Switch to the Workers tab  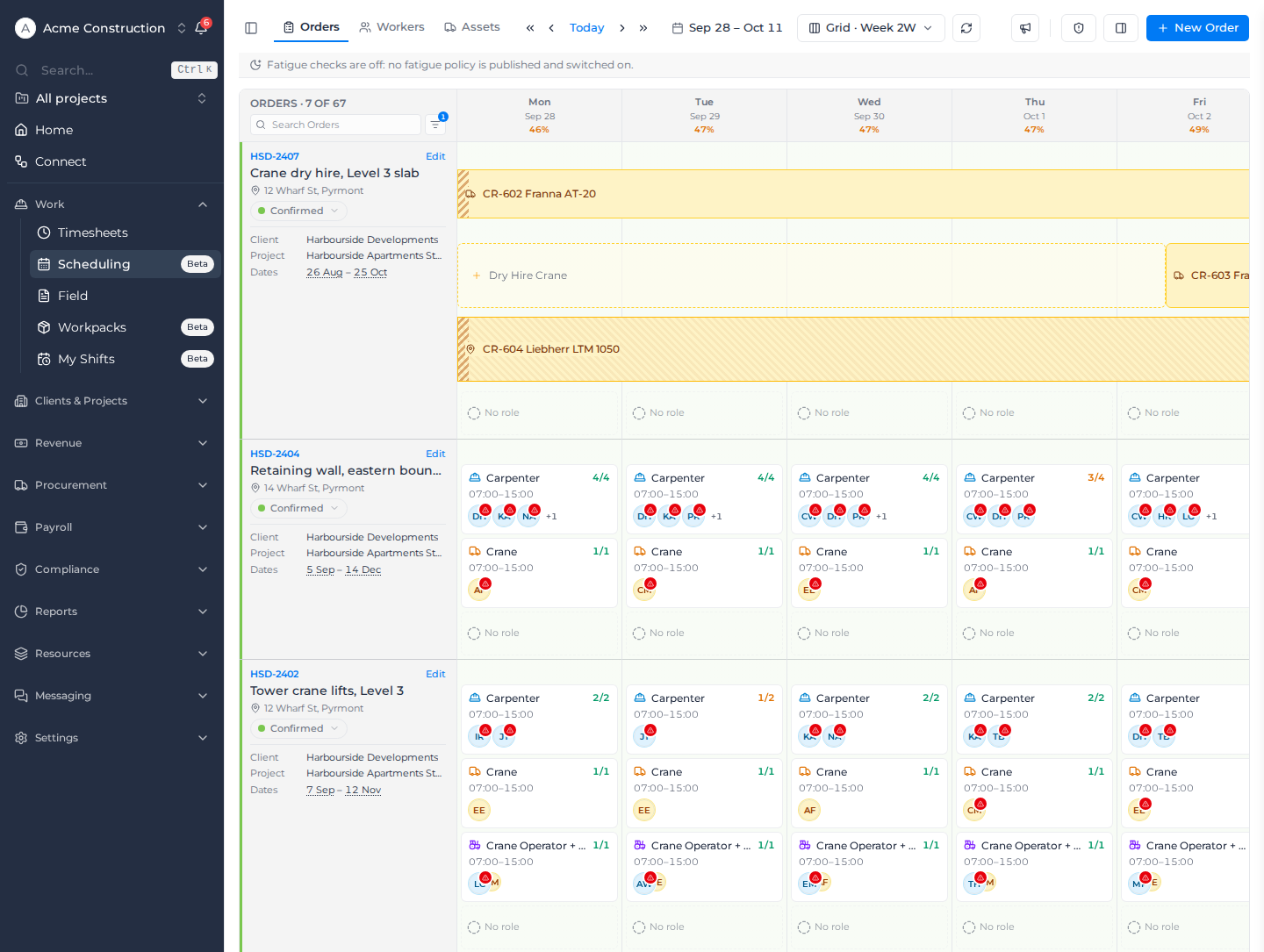pyautogui.click(x=391, y=27)
